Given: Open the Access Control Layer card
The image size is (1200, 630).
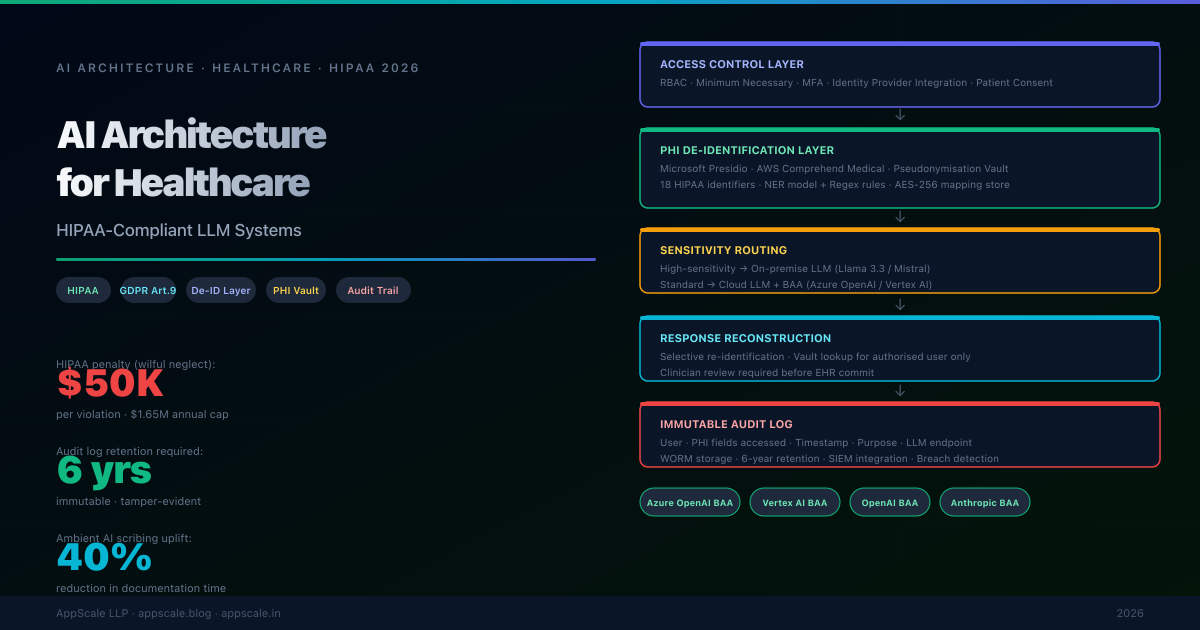Looking at the screenshot, I should click(x=900, y=74).
